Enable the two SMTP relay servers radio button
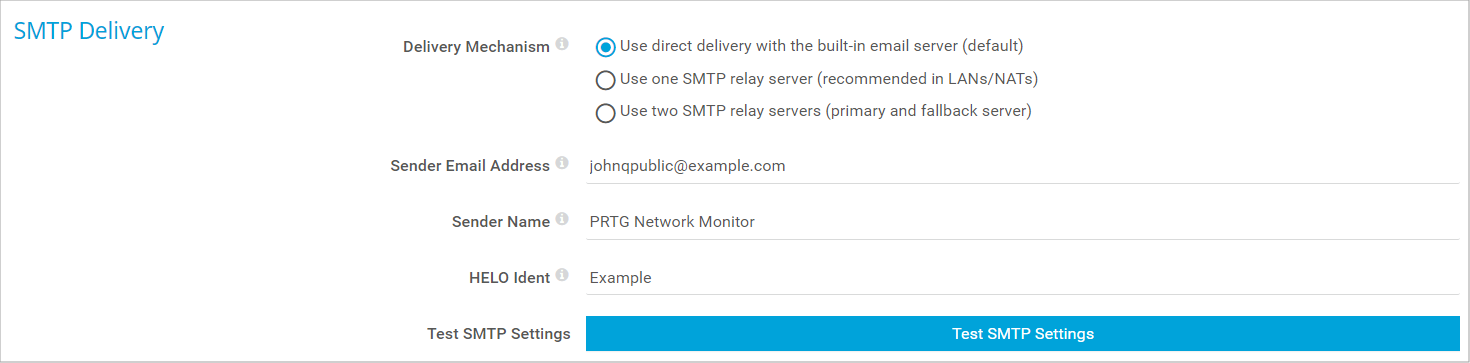1470x363 pixels. coord(605,113)
